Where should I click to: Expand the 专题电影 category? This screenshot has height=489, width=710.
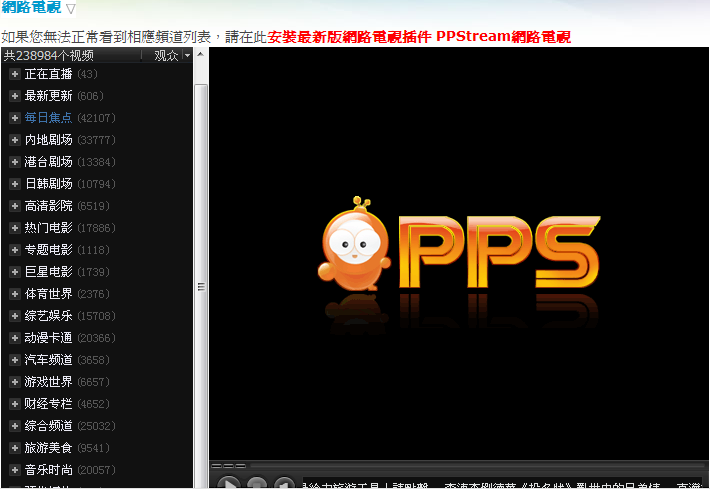[x=14, y=250]
